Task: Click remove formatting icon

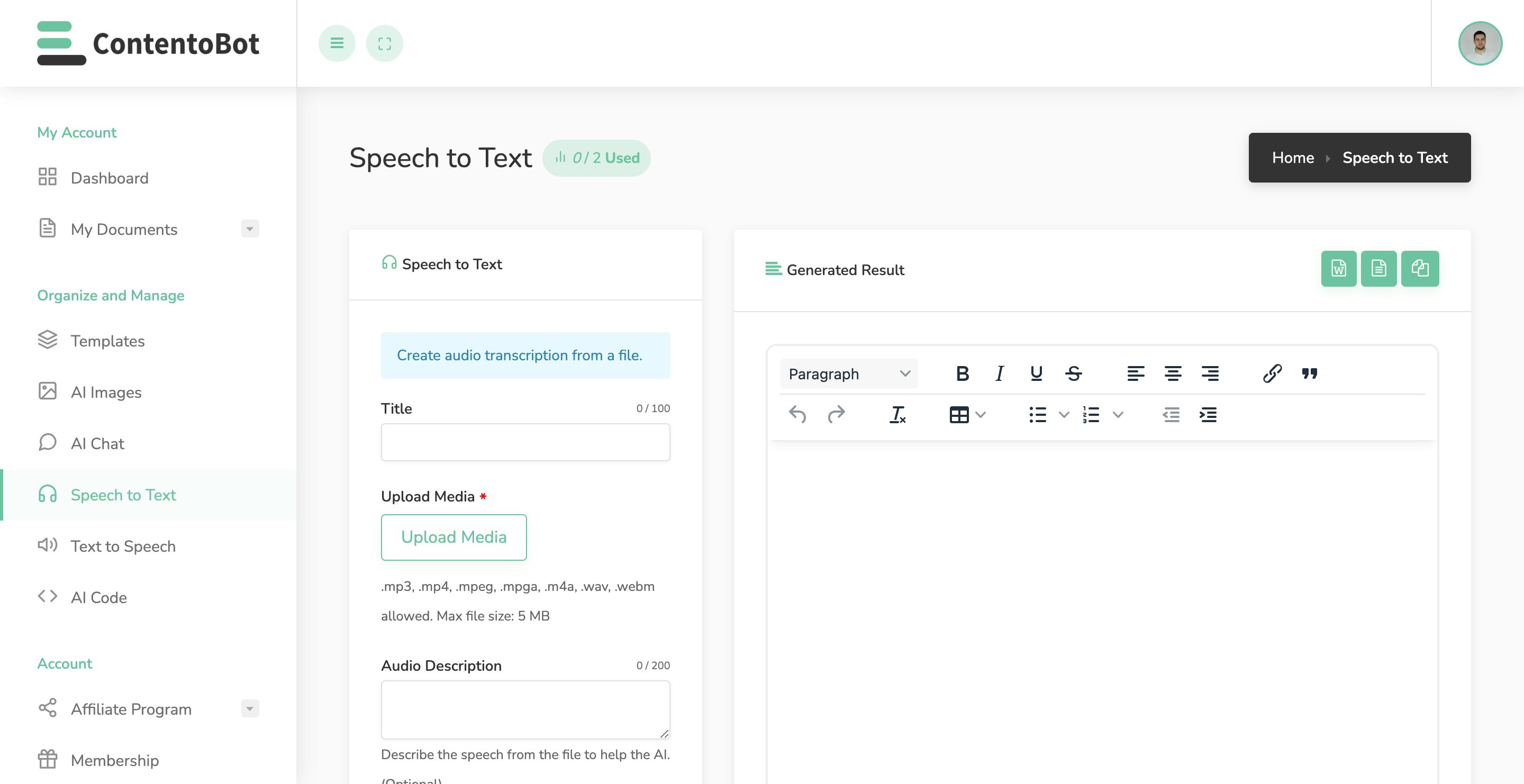Action: click(x=897, y=415)
